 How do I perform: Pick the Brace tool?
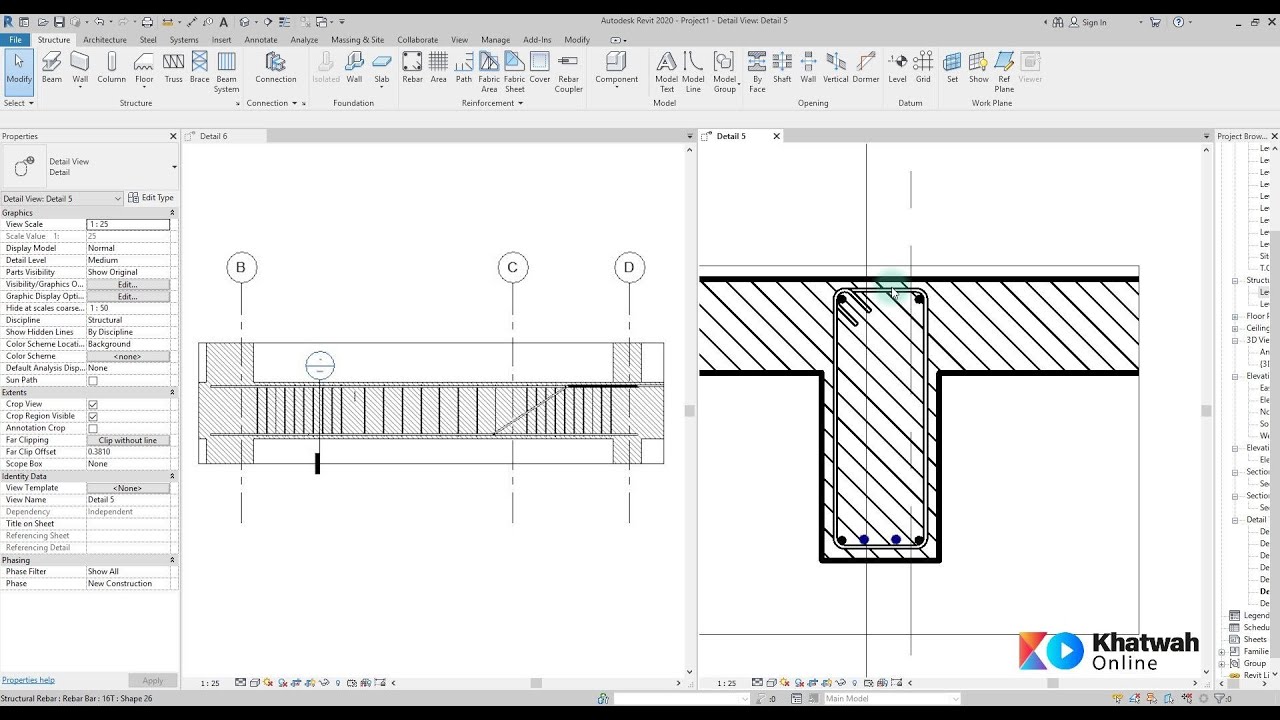coord(199,67)
